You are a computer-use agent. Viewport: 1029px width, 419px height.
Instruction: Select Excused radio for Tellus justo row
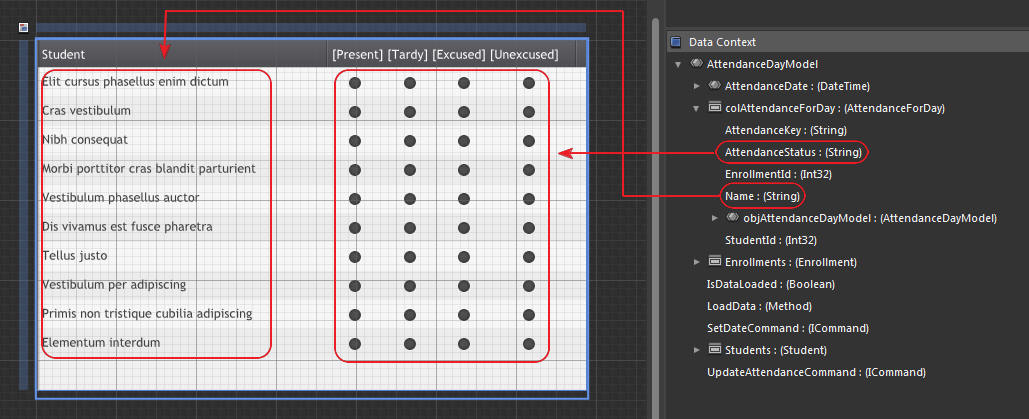464,257
